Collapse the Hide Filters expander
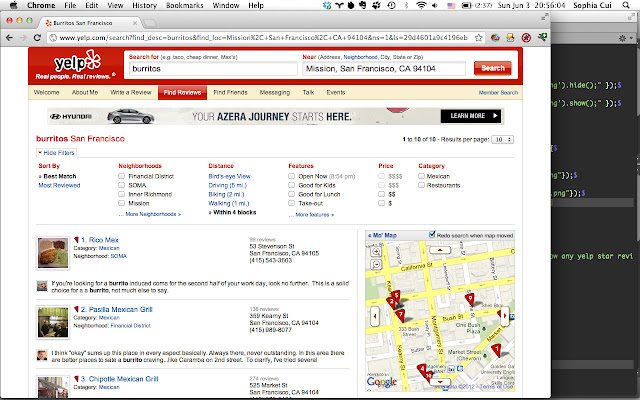 coord(56,153)
